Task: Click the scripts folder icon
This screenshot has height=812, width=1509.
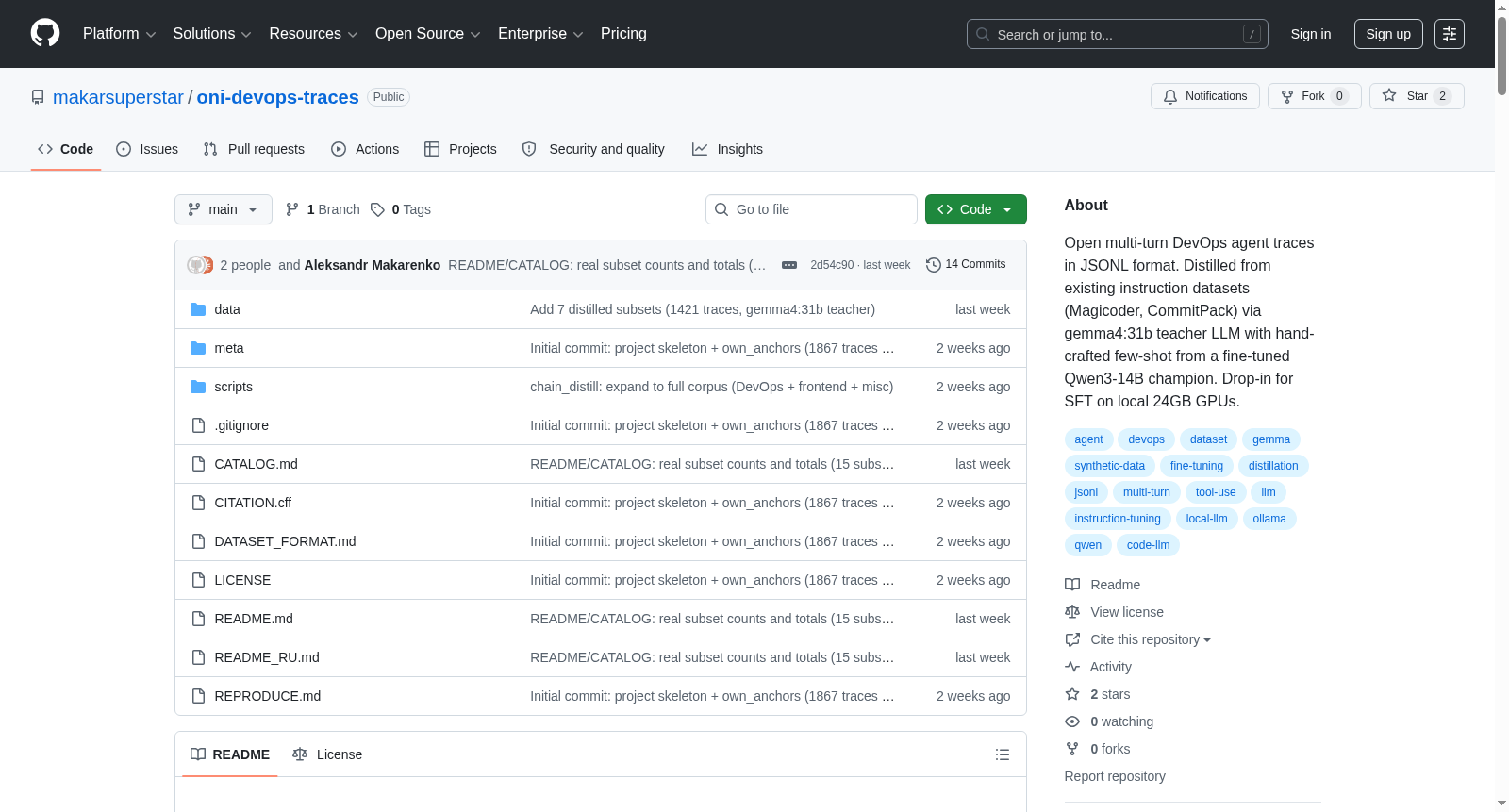Action: tap(198, 387)
